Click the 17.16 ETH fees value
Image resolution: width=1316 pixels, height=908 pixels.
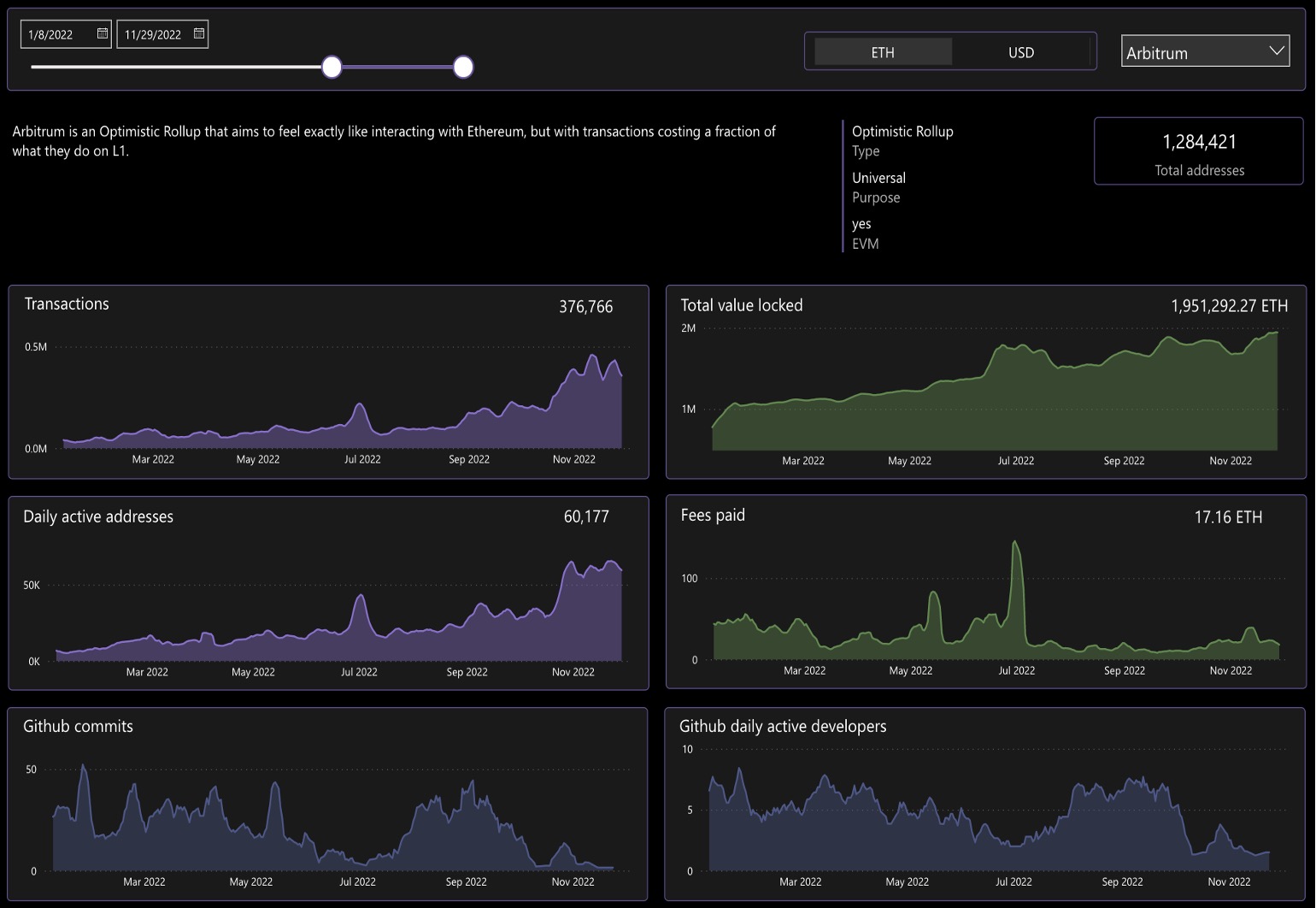(x=1228, y=517)
